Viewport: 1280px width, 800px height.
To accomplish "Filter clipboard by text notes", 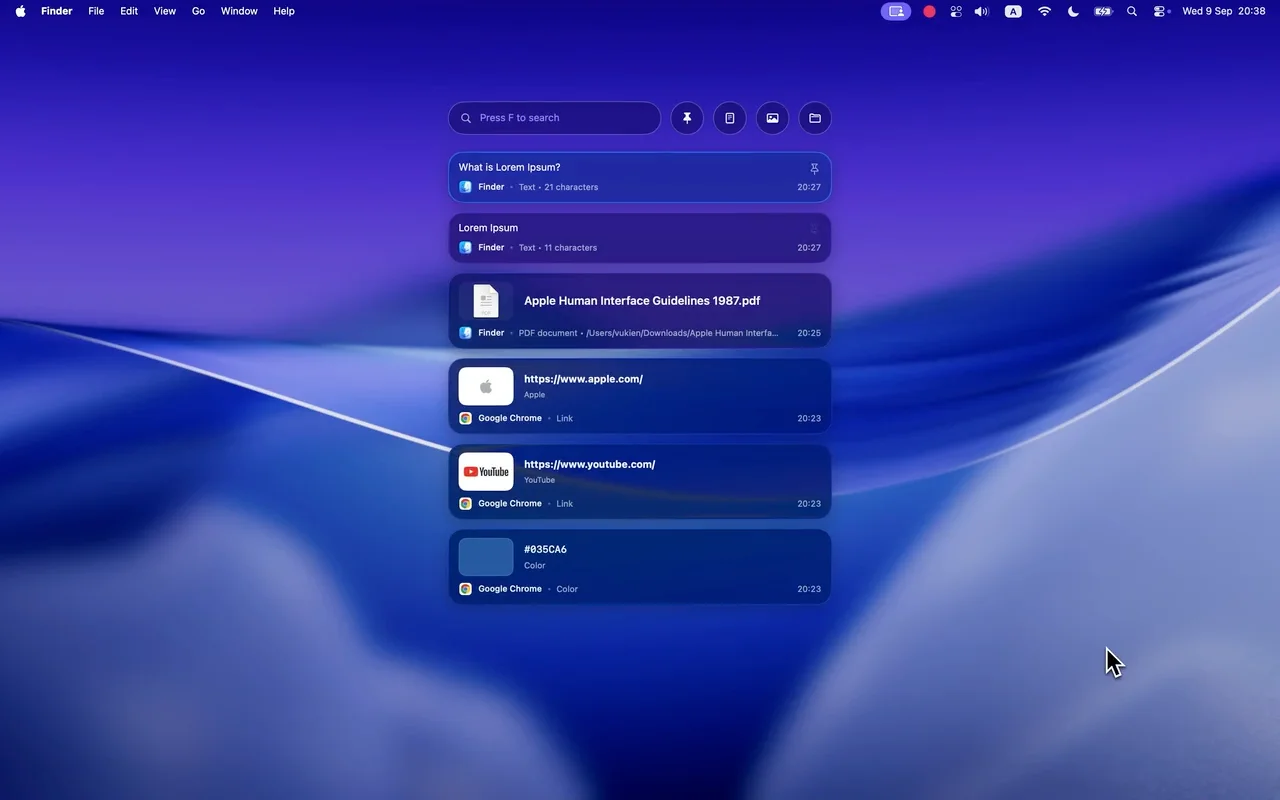I will (x=730, y=118).
